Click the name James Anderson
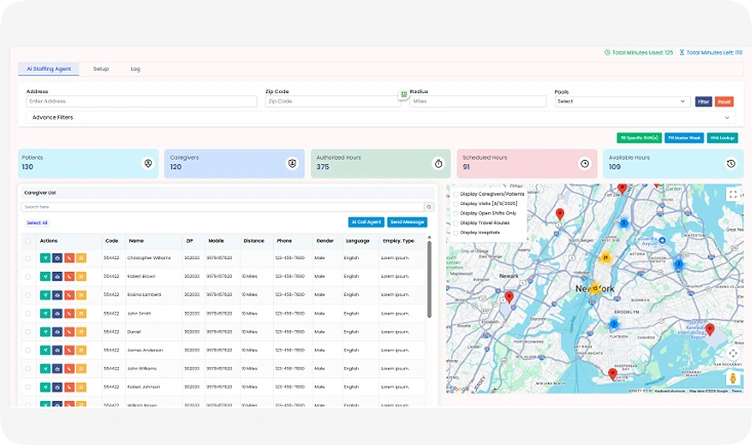This screenshot has width=752, height=445. coord(145,351)
